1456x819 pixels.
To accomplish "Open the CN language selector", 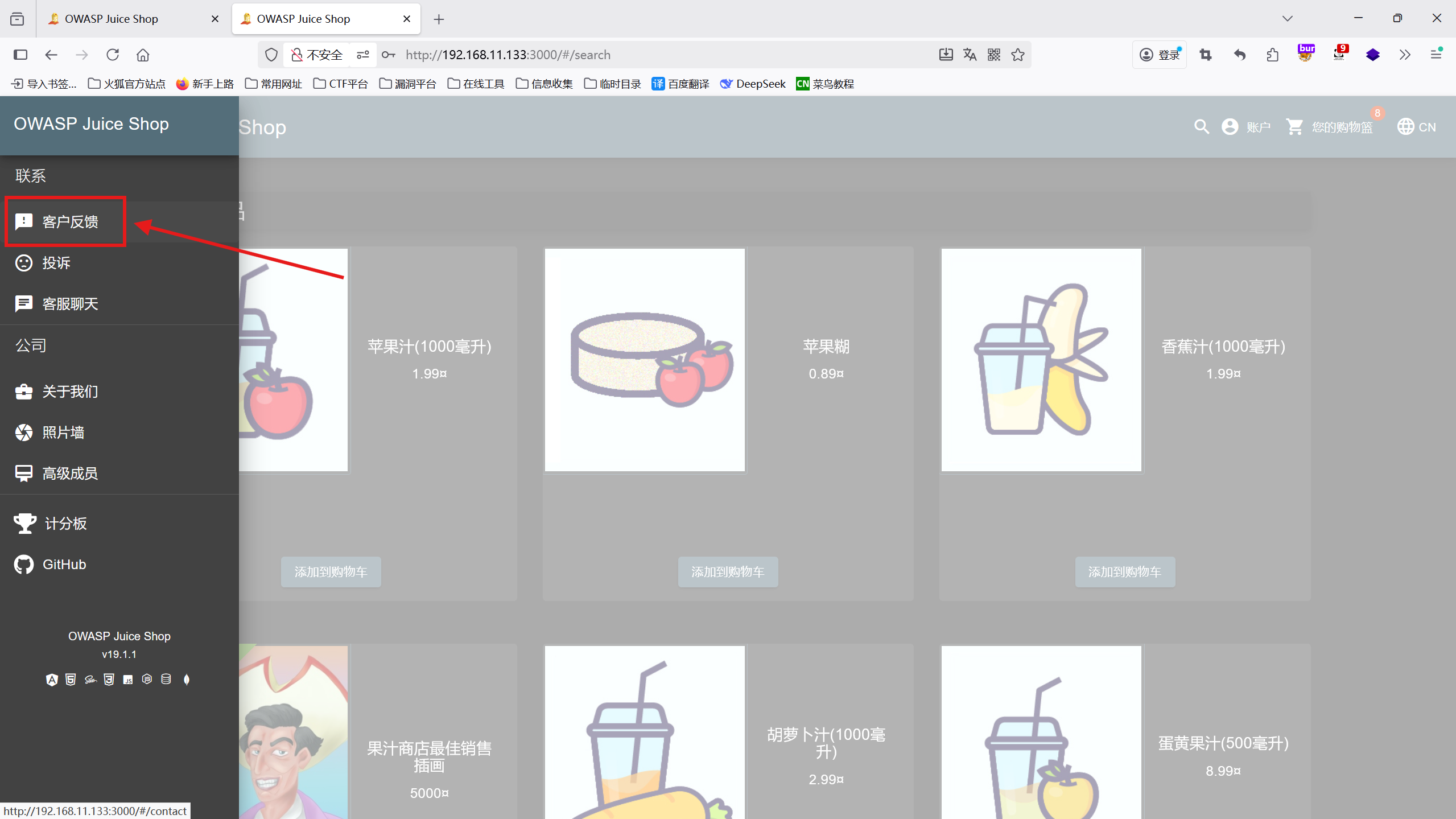I will tap(1416, 126).
